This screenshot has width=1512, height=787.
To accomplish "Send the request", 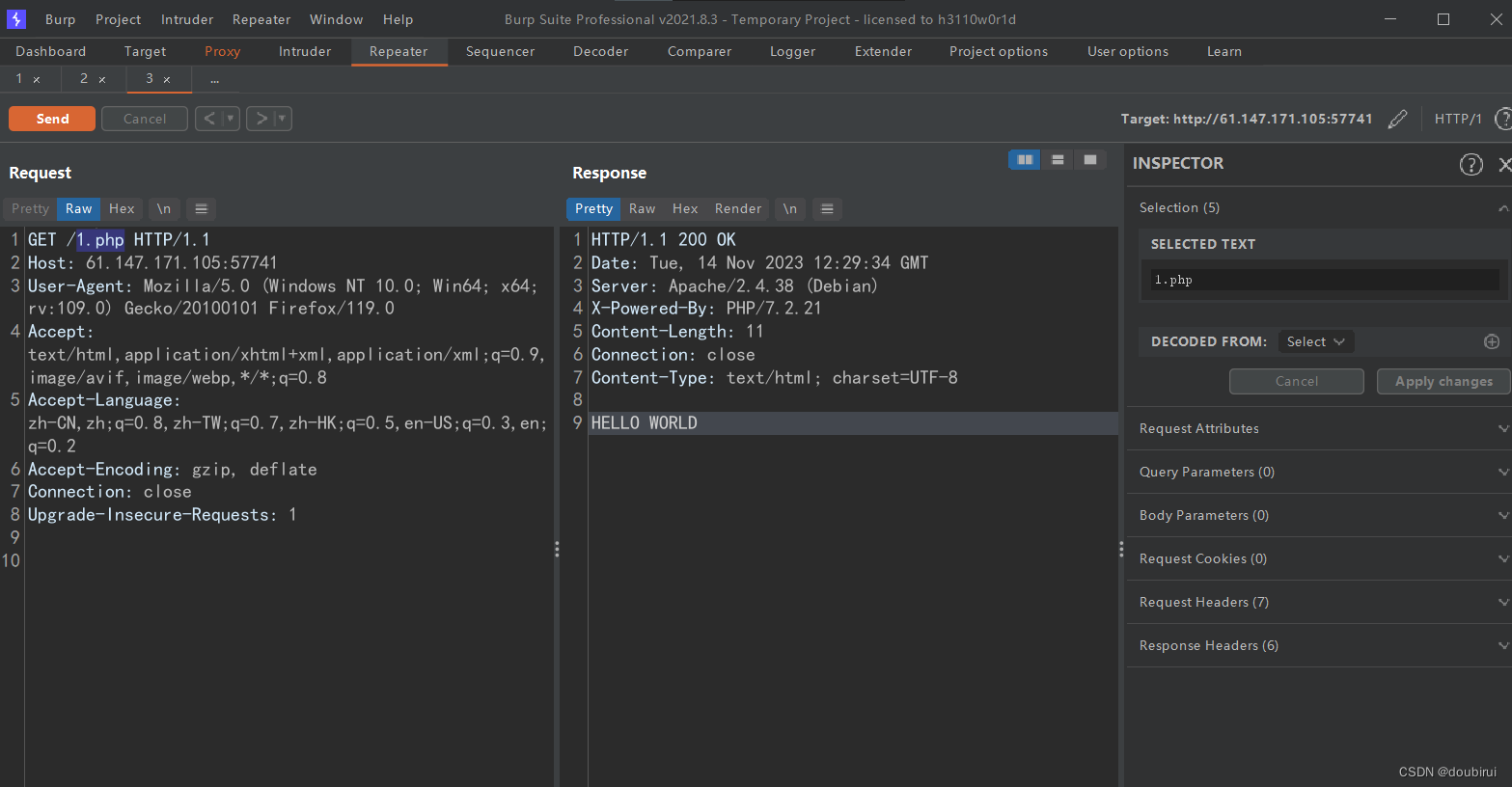I will point(52,119).
